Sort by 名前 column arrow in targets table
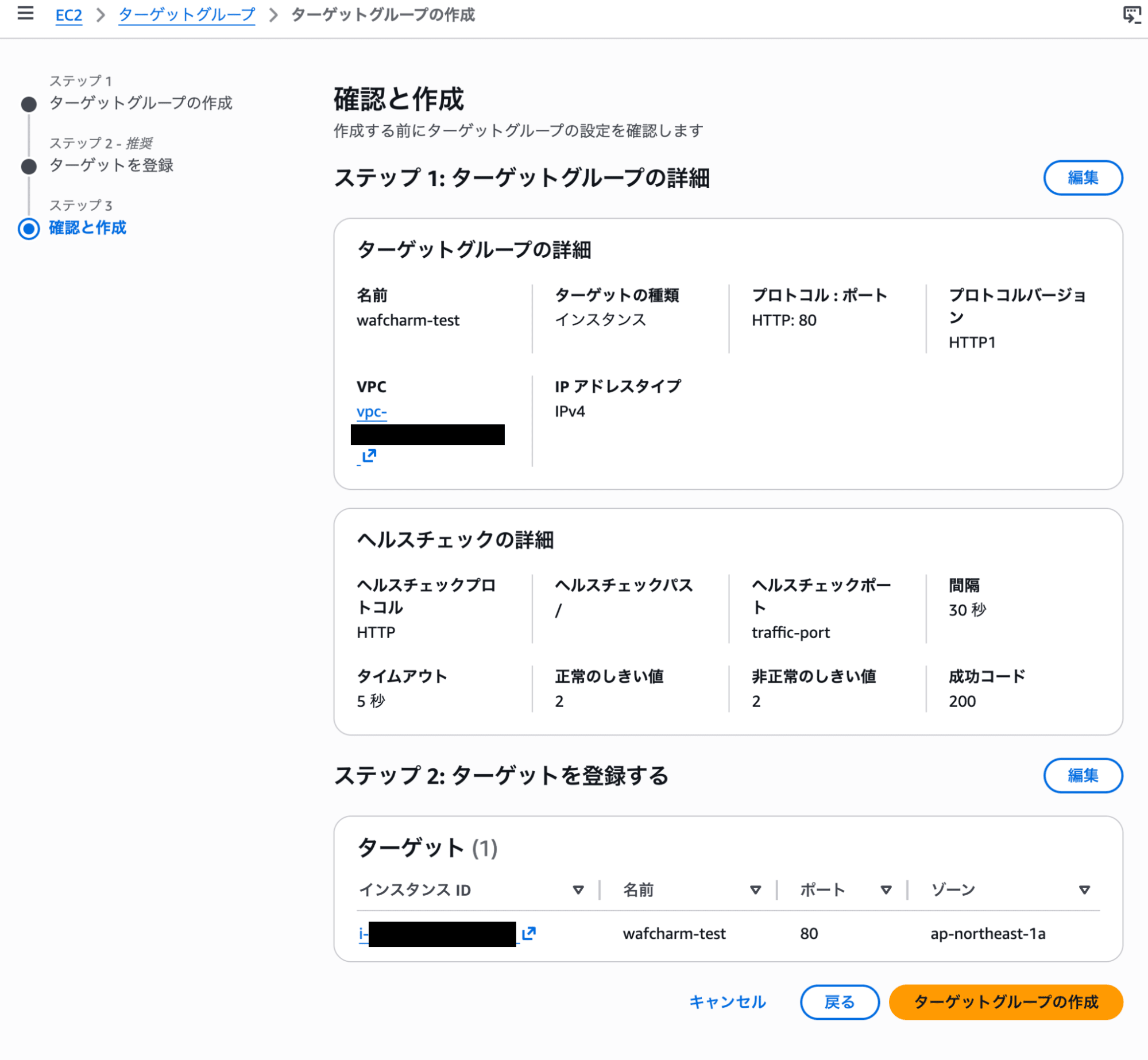Screen dimensions: 1148x1060 (755, 890)
